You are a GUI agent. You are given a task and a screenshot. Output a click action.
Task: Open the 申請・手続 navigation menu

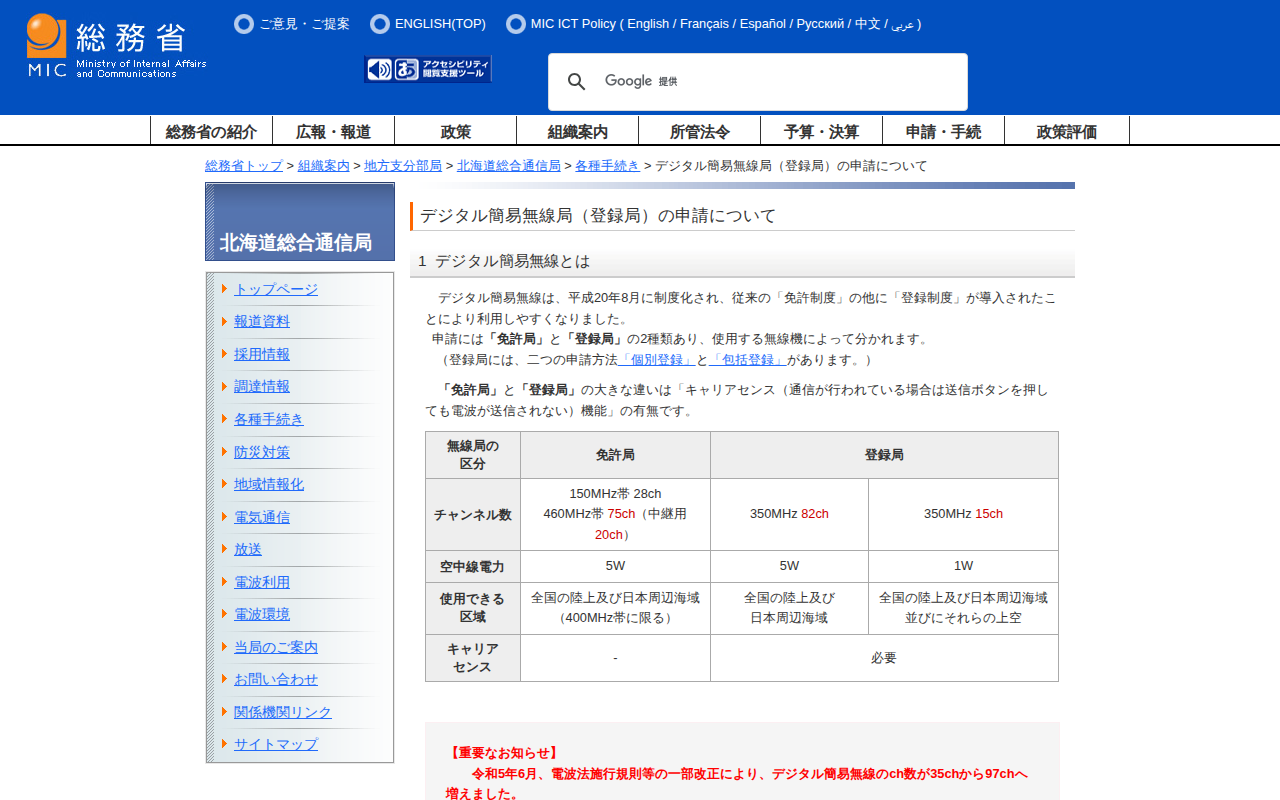(943, 131)
